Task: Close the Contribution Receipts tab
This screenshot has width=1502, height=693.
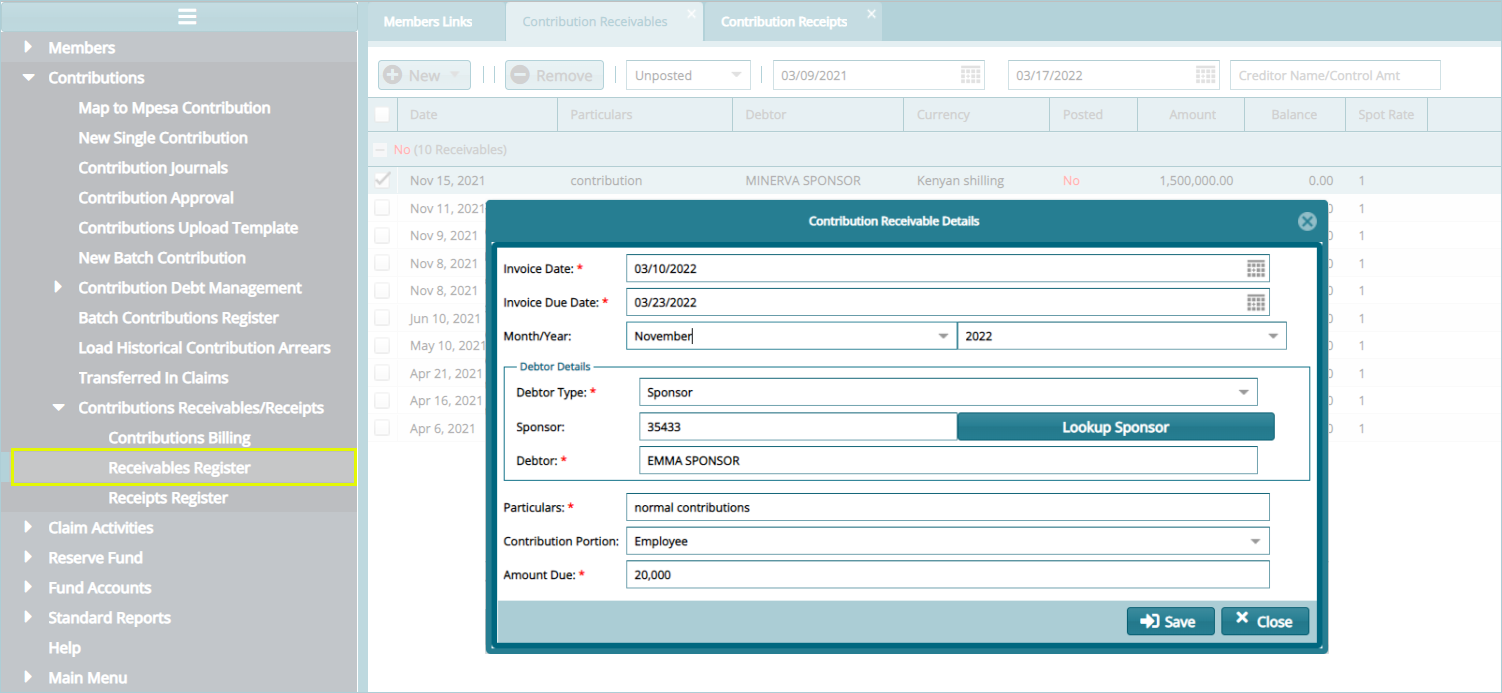Action: pyautogui.click(x=871, y=13)
